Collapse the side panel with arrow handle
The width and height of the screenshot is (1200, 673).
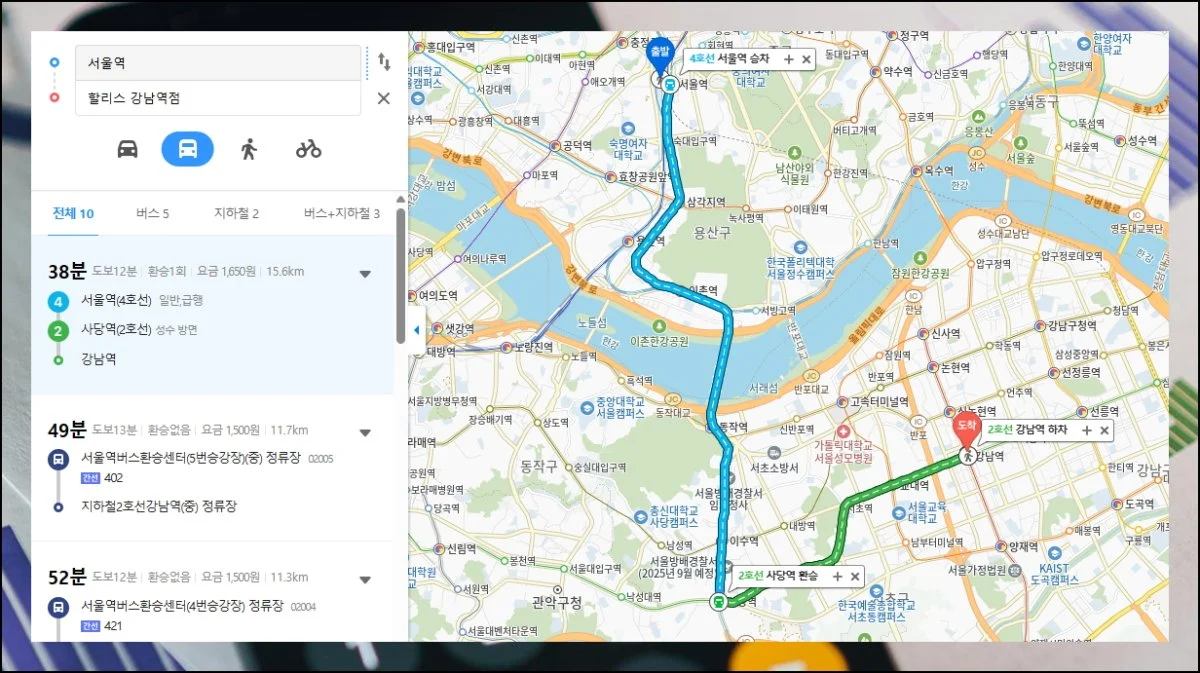tap(416, 331)
